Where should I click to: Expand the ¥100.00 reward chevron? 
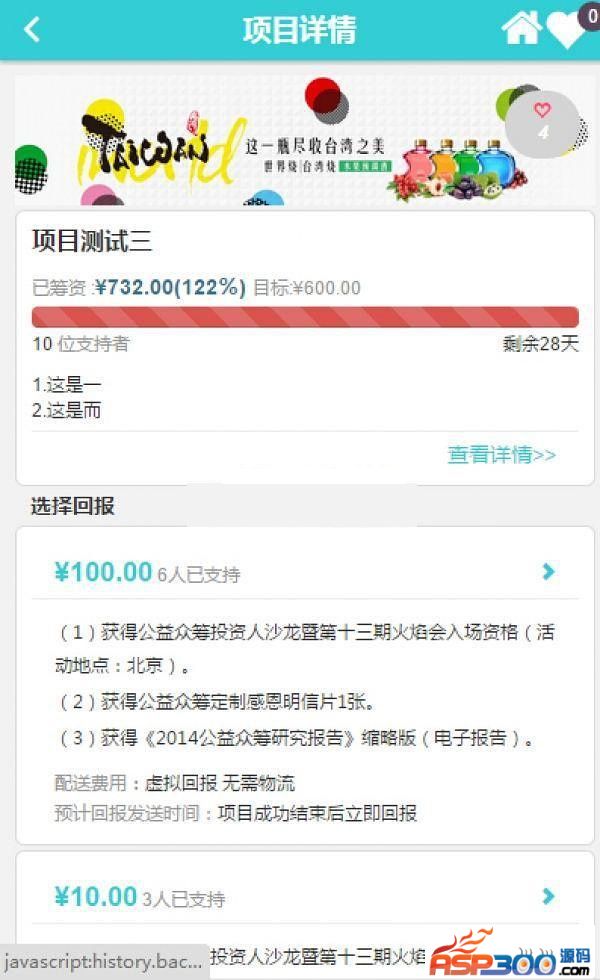coord(548,571)
